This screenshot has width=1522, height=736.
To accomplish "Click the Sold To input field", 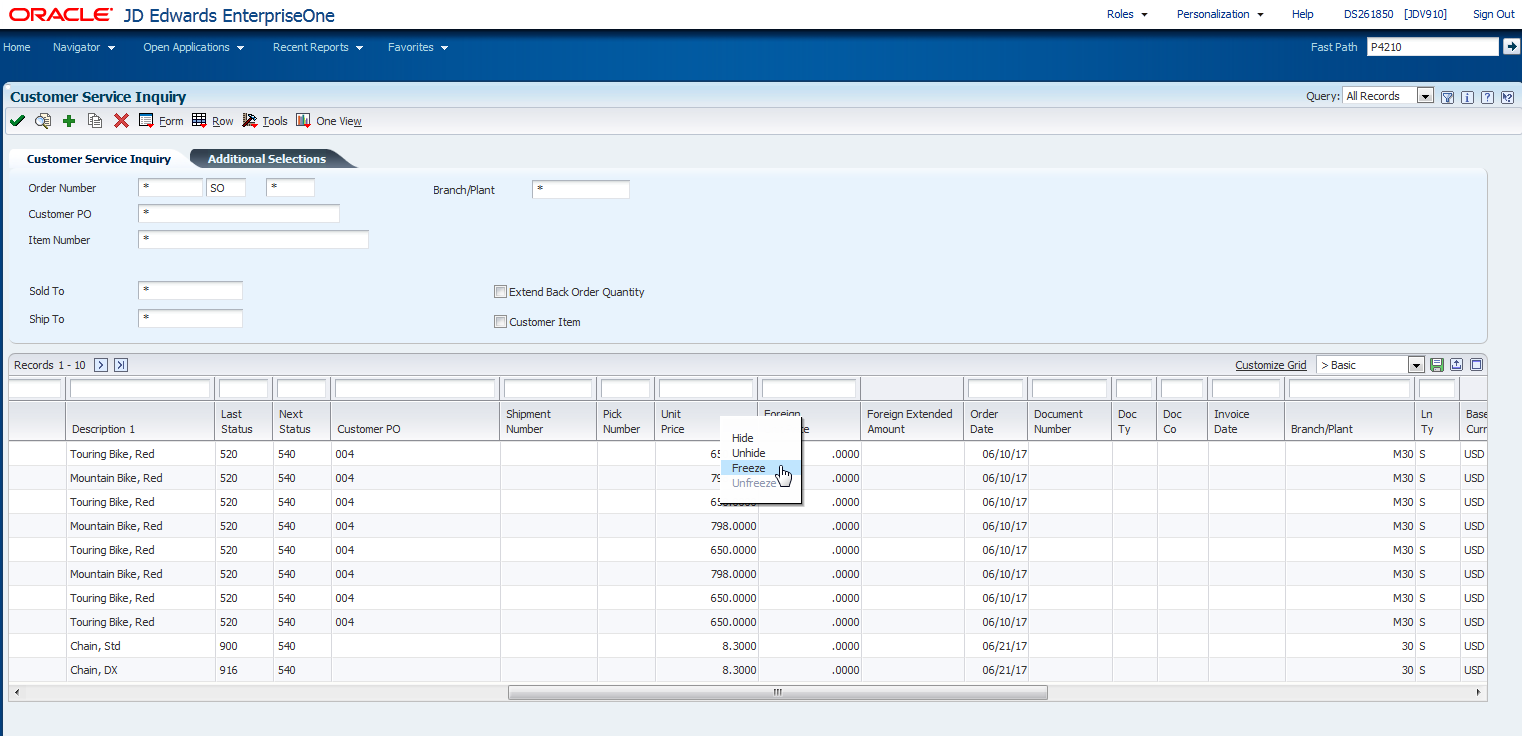I will [x=191, y=291].
